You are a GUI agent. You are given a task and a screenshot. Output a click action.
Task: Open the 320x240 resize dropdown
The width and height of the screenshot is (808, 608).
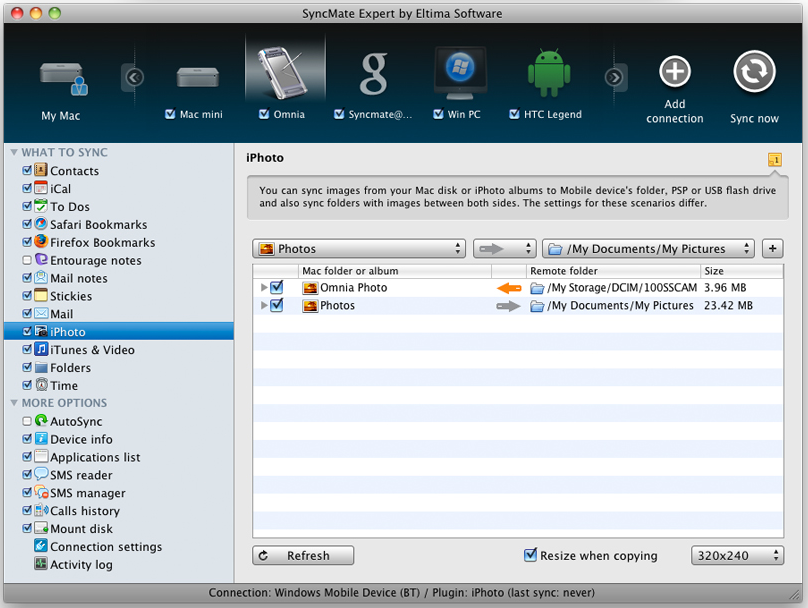pyautogui.click(x=736, y=556)
